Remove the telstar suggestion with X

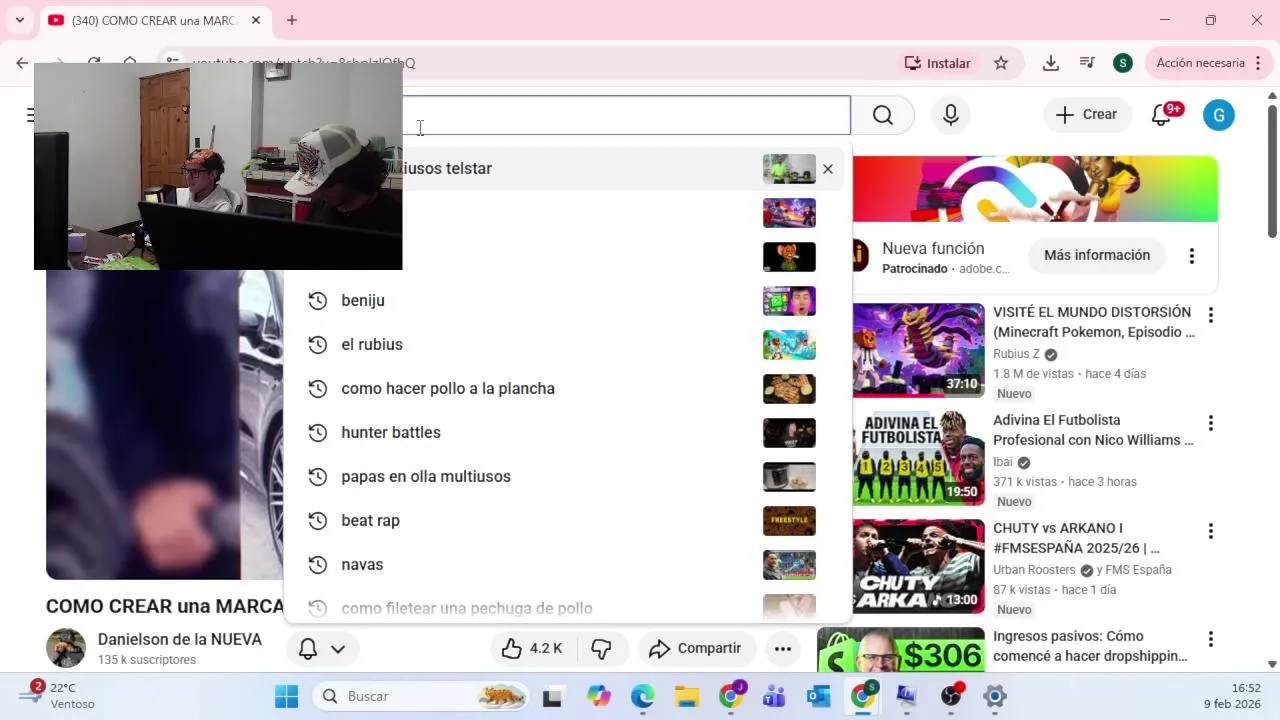tap(827, 169)
